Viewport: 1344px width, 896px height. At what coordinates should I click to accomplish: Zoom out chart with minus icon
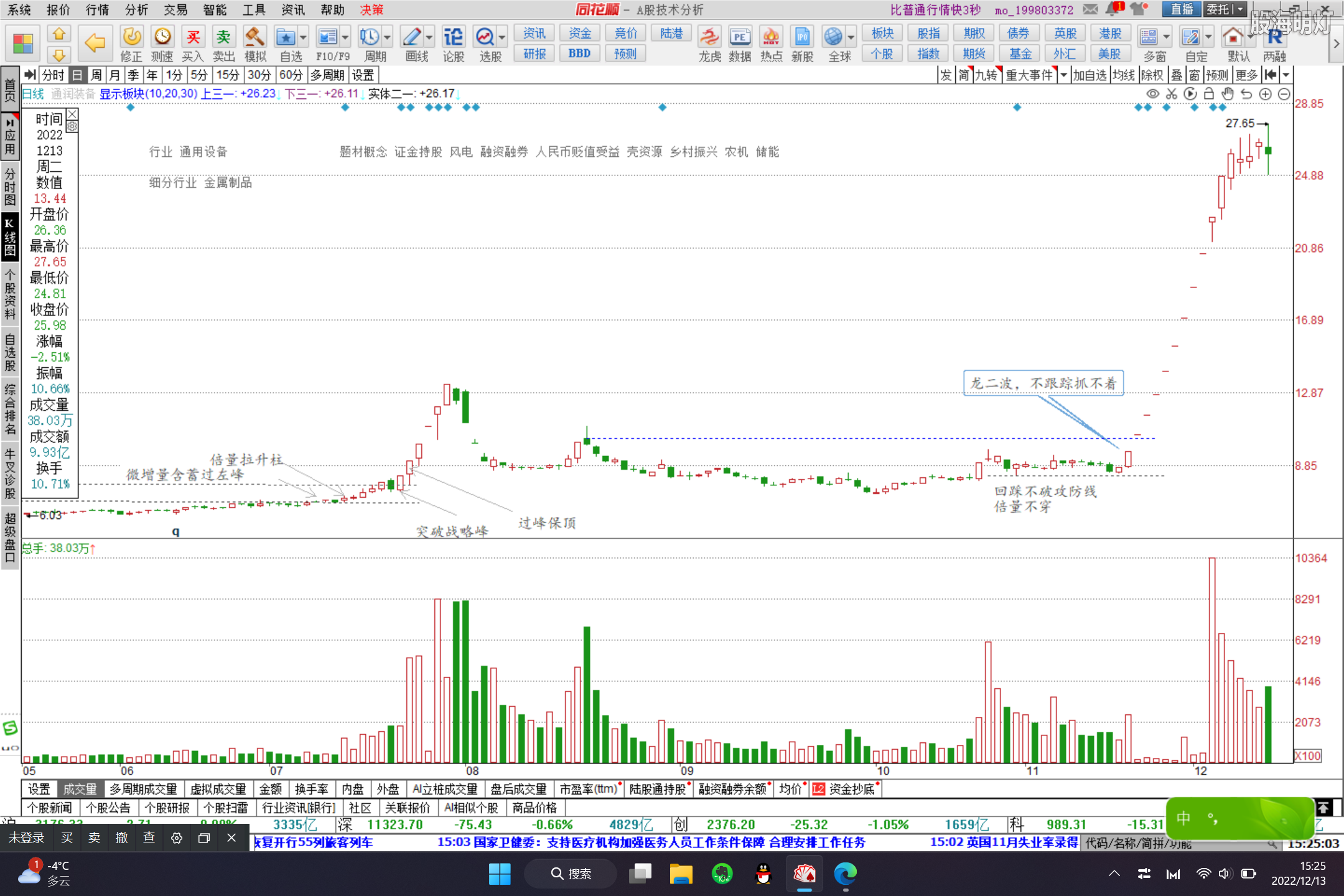(x=1284, y=94)
